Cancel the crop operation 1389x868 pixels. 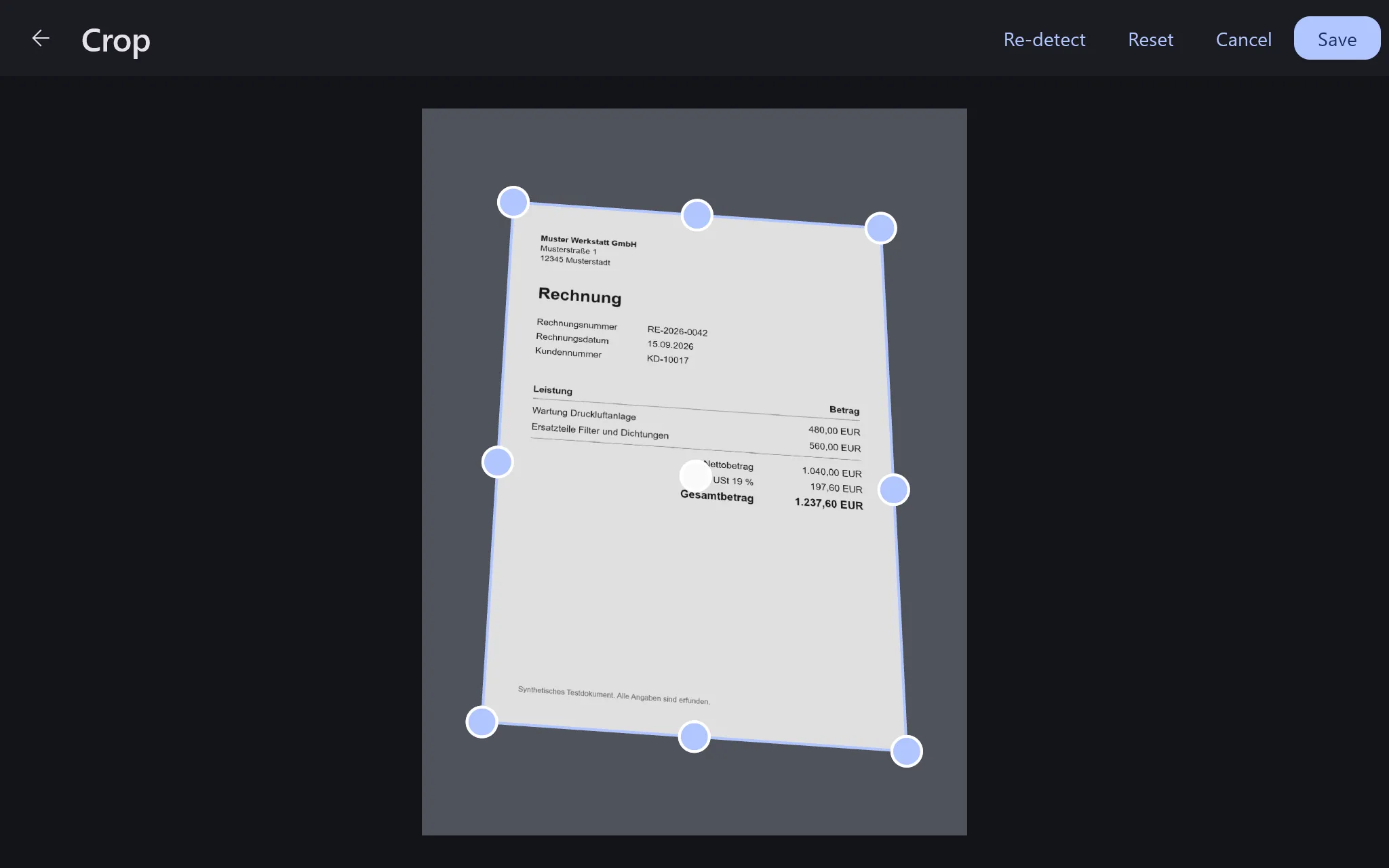(x=1243, y=39)
